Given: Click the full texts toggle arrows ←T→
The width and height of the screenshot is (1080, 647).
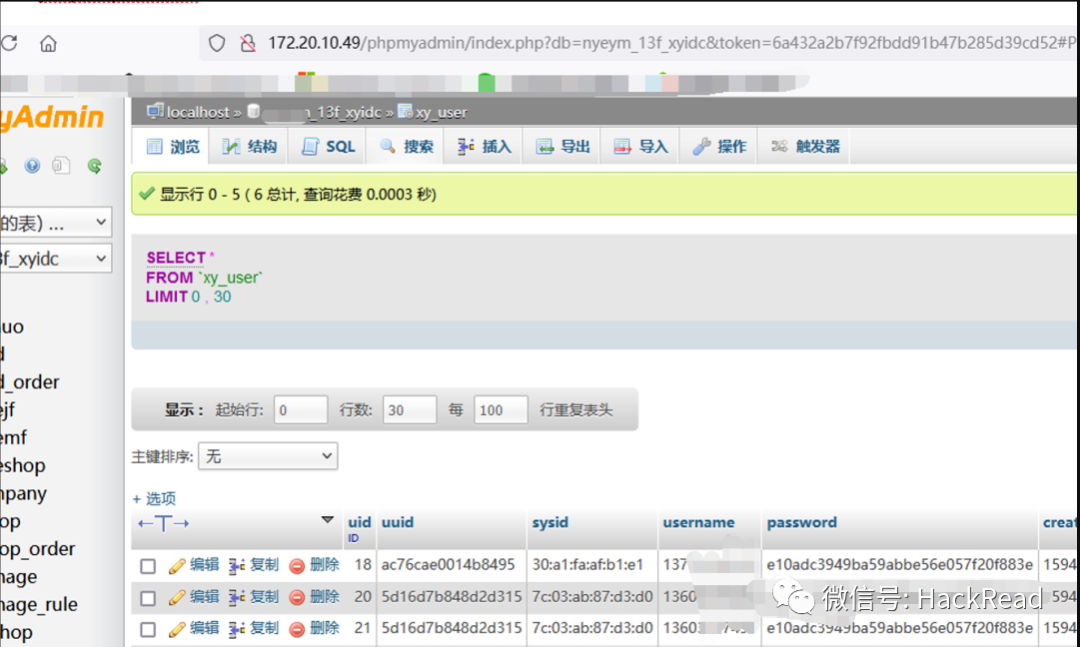Looking at the screenshot, I should point(163,524).
